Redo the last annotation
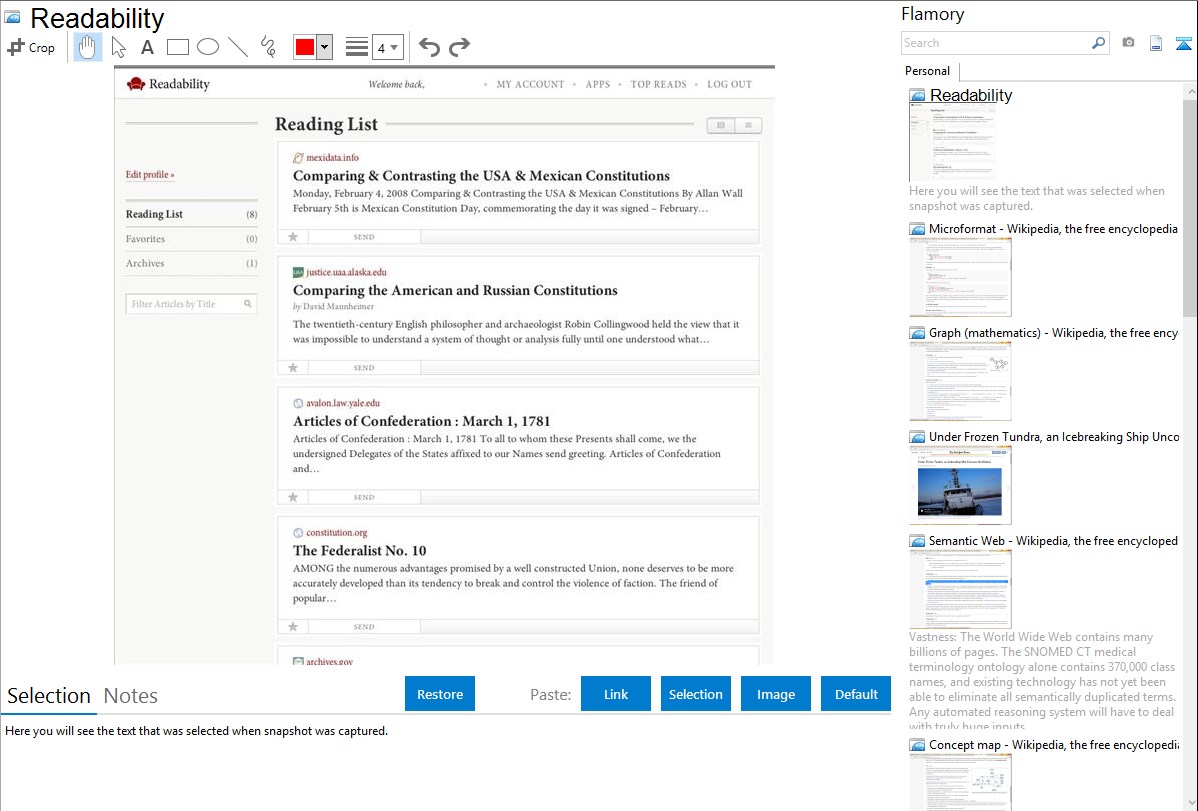Image resolution: width=1198 pixels, height=811 pixels. [x=459, y=47]
